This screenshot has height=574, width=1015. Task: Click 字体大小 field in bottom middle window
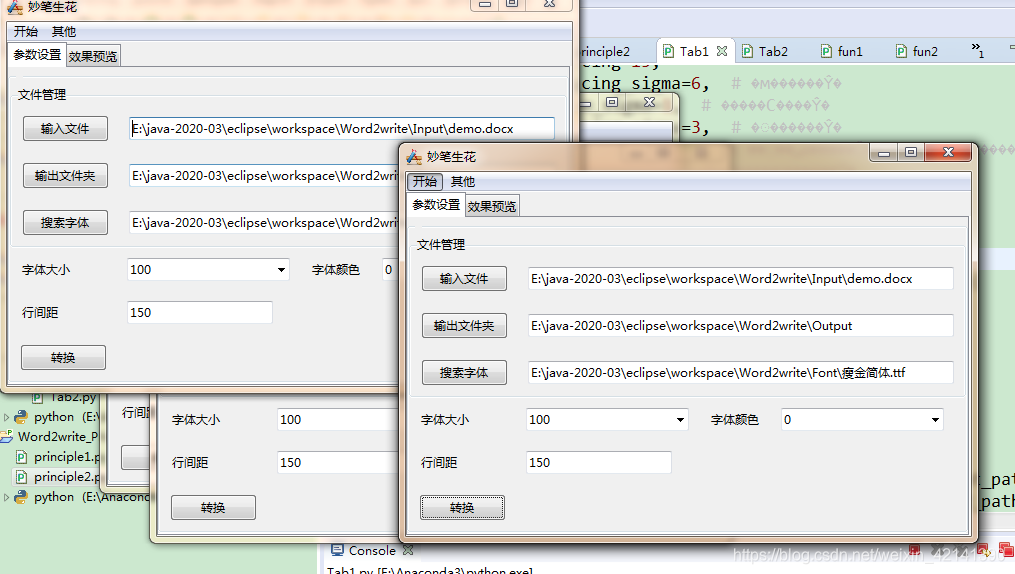point(339,419)
